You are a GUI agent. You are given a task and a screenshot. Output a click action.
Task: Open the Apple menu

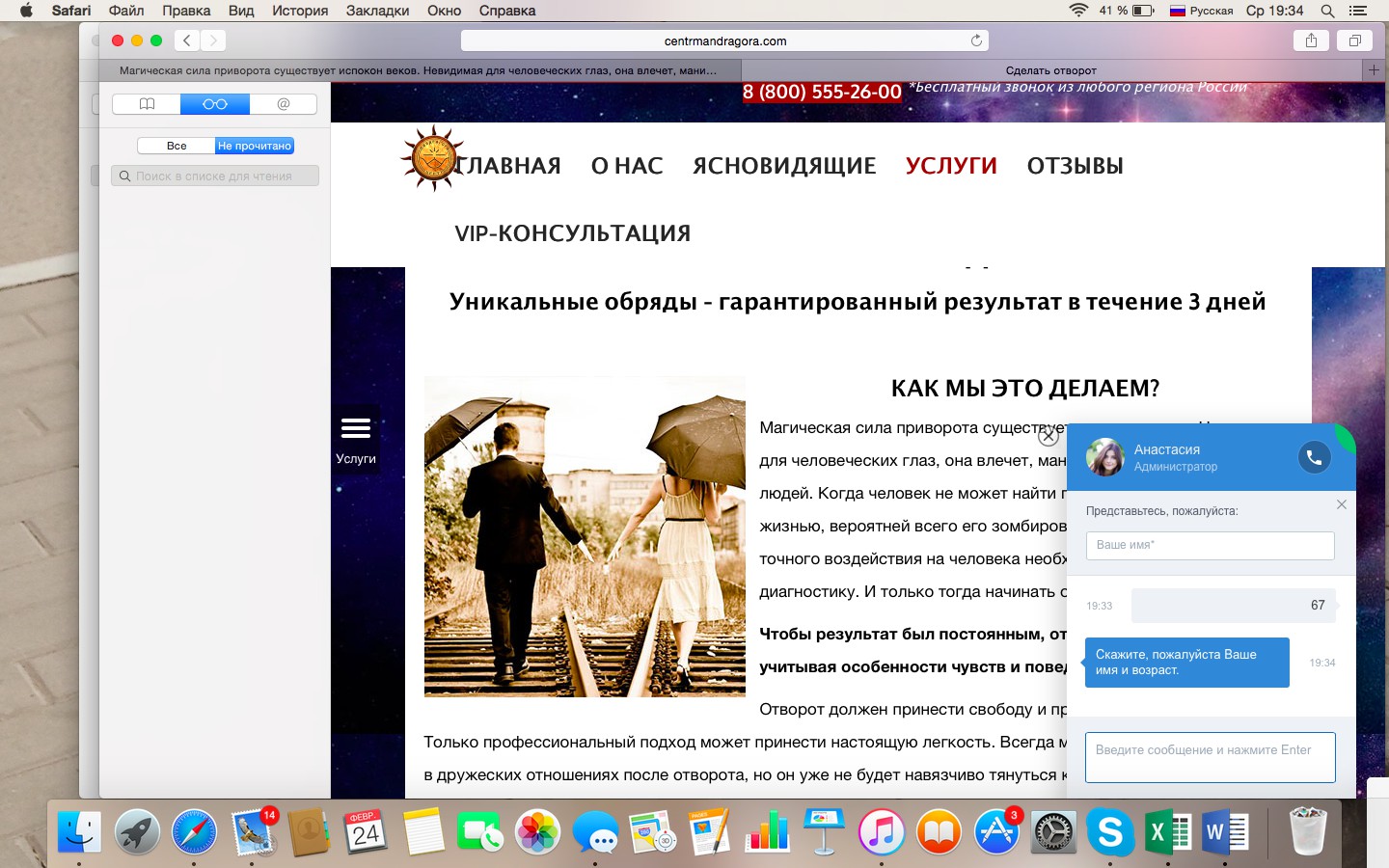(x=26, y=11)
